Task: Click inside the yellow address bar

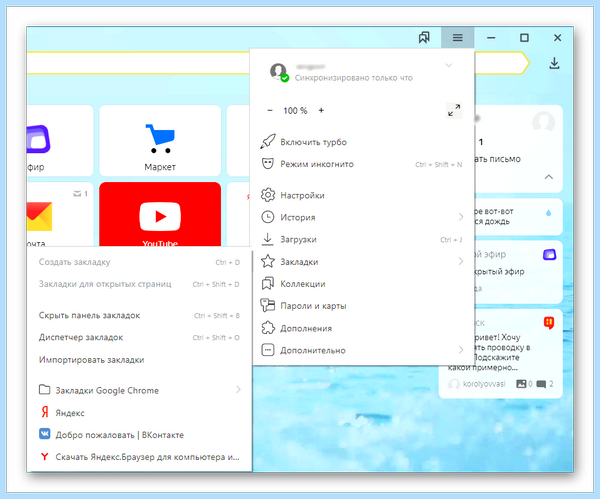Action: [x=139, y=63]
